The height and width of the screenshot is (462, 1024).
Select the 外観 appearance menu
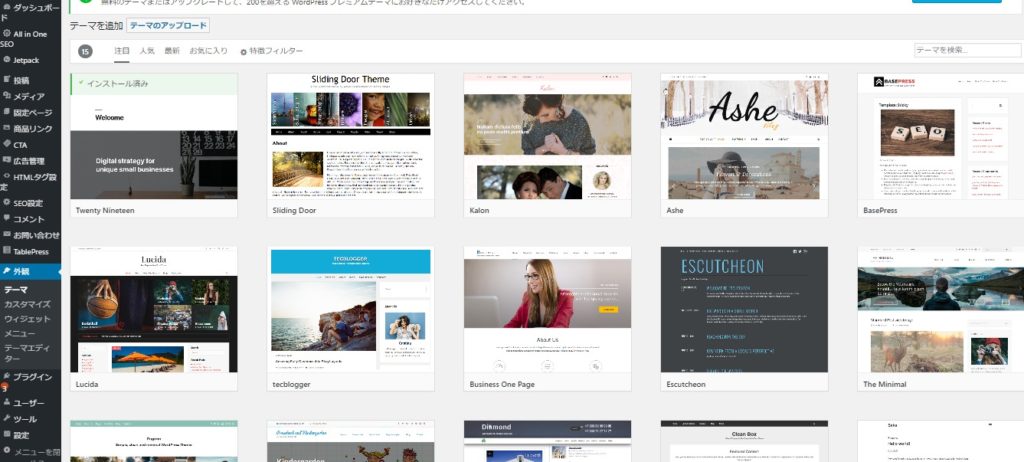[31, 271]
